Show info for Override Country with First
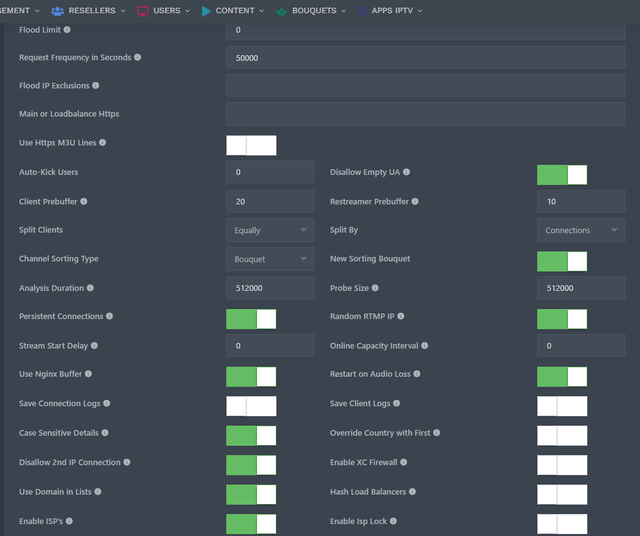The height and width of the screenshot is (536, 640). point(437,433)
